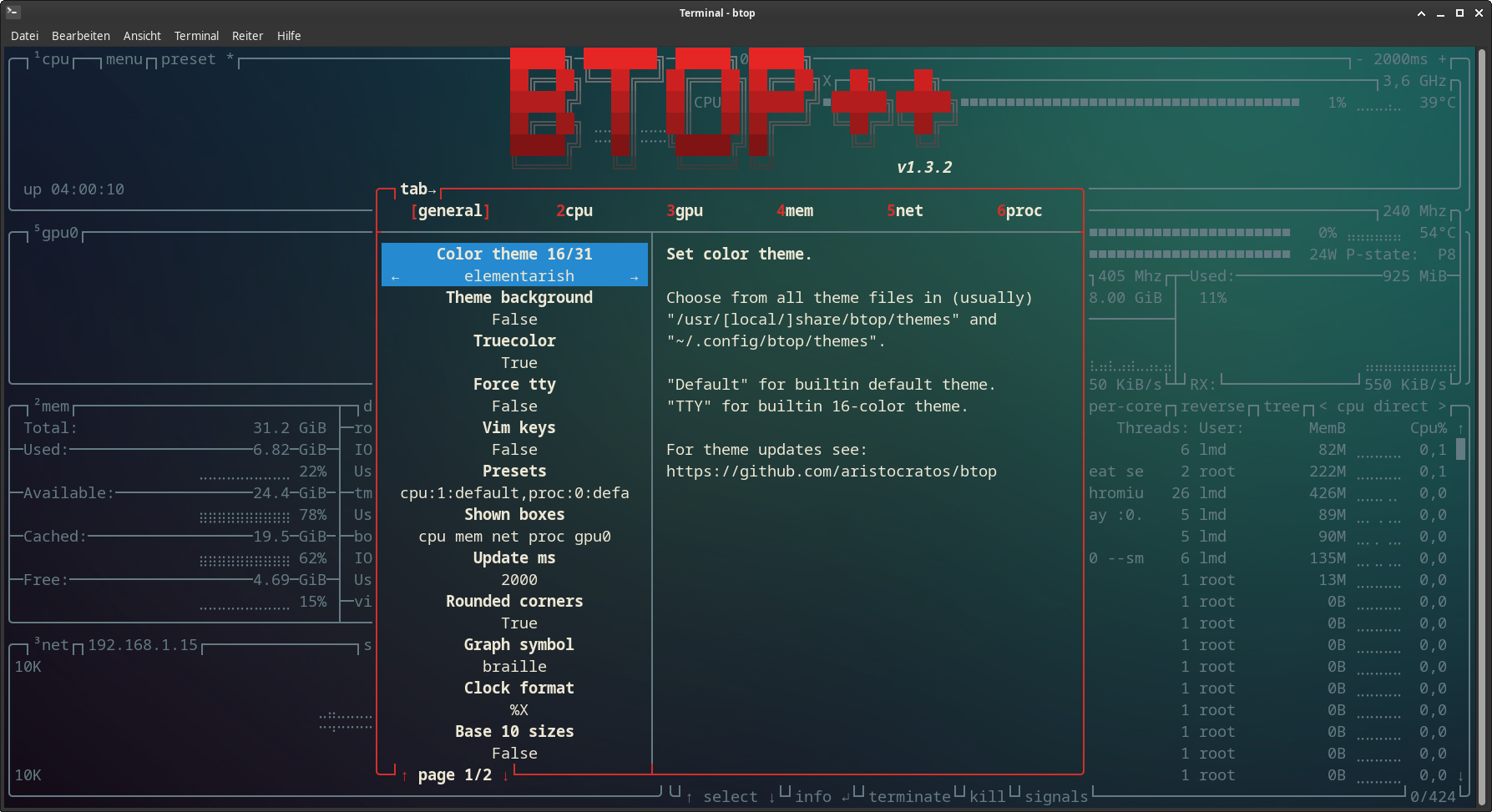The image size is (1492, 812).
Task: Select previous color theme with left arrow
Action: pyautogui.click(x=394, y=276)
